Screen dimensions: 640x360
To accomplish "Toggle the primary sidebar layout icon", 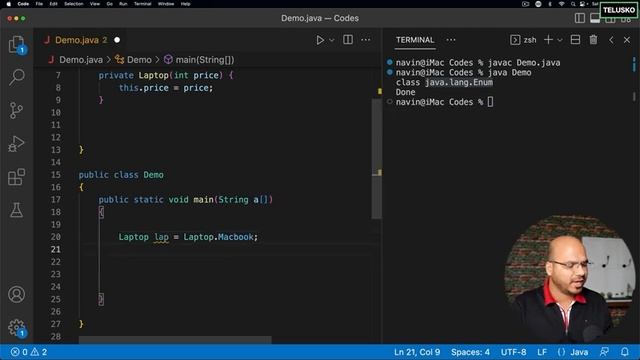I will pos(580,18).
